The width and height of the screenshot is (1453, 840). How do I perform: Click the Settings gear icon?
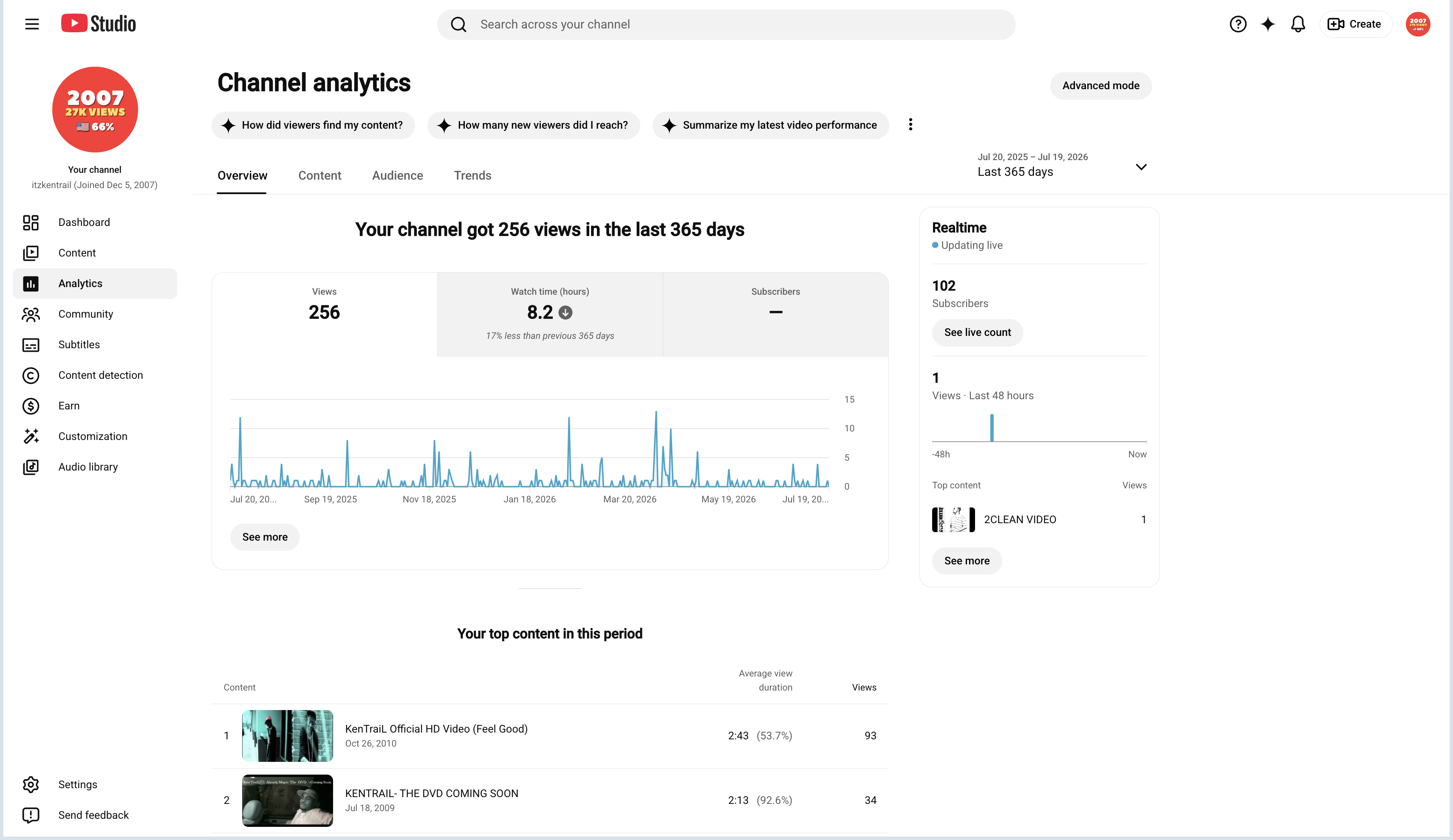click(x=31, y=785)
